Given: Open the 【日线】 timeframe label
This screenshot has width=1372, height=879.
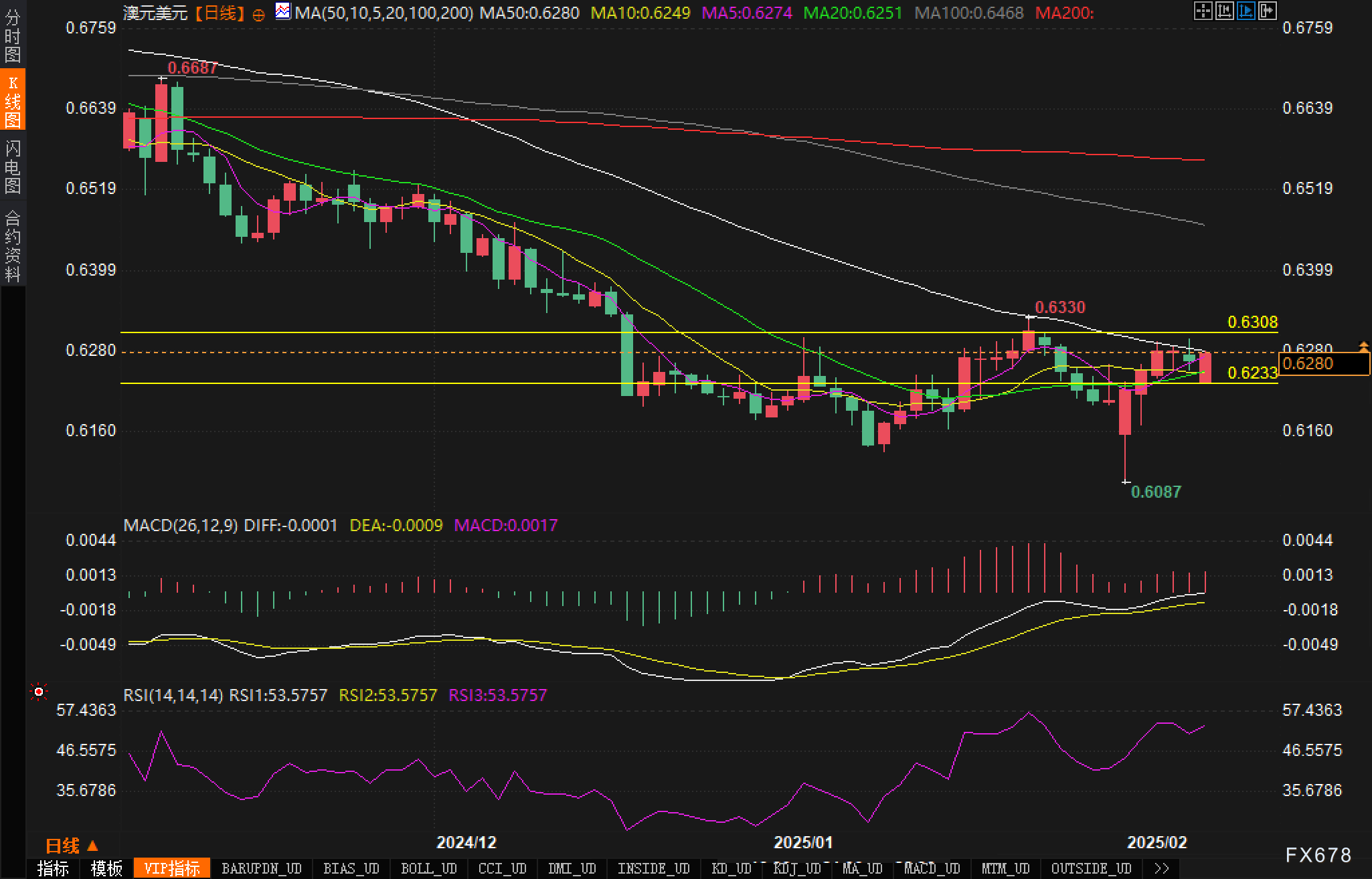Looking at the screenshot, I should click(x=220, y=13).
